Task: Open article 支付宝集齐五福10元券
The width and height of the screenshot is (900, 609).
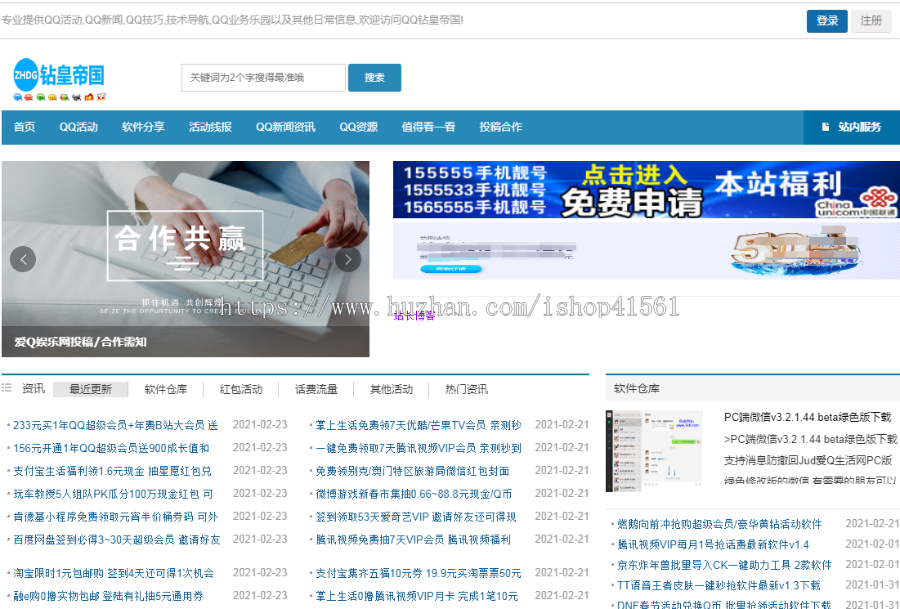Action: tap(418, 573)
